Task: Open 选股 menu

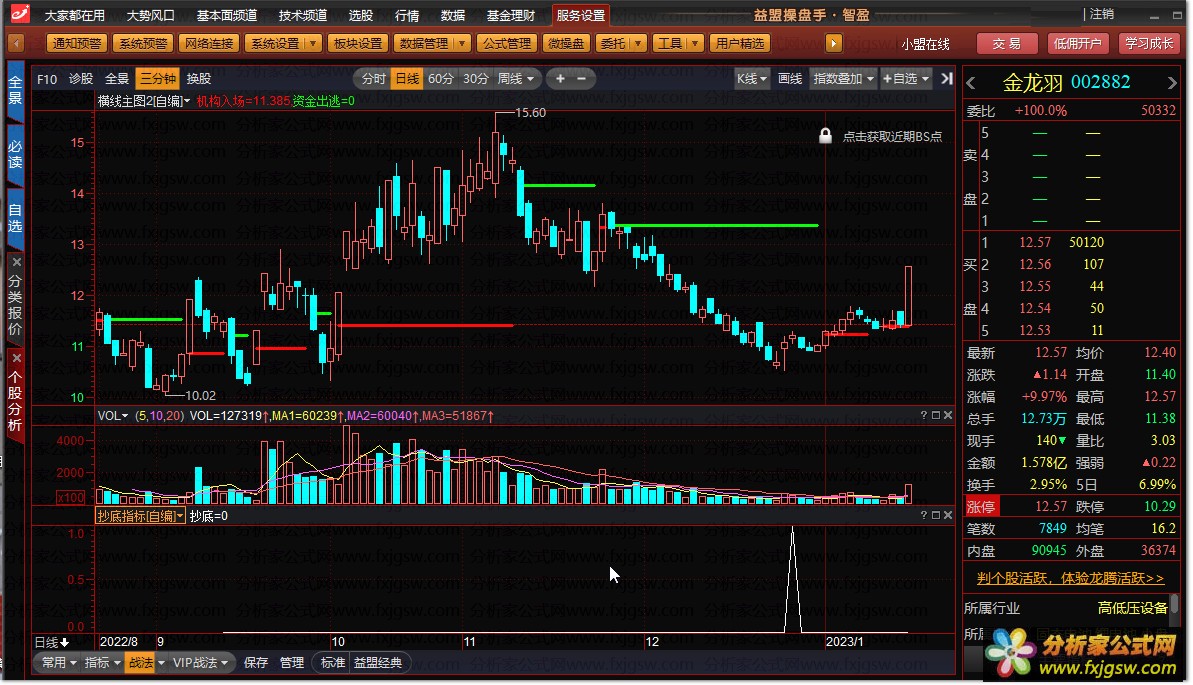Action: pos(361,14)
